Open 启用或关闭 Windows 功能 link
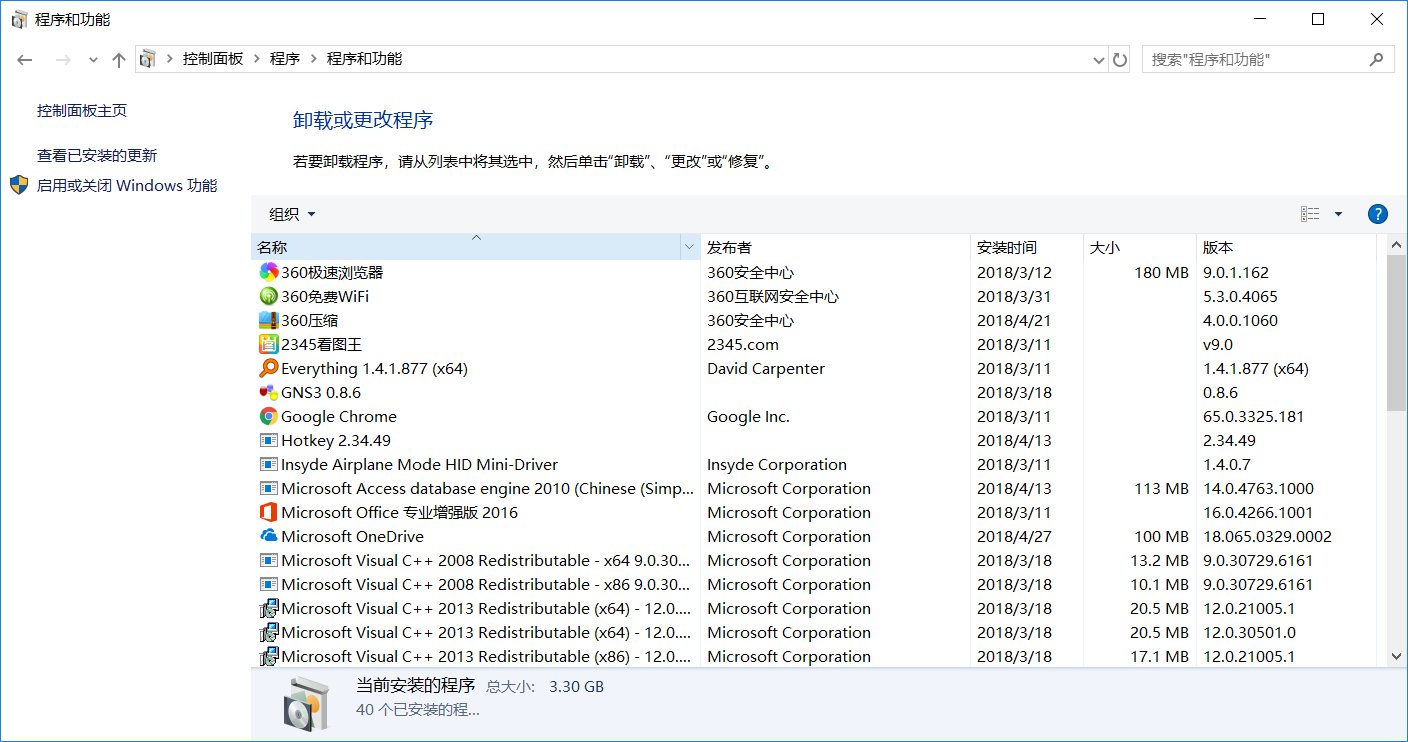 (x=127, y=185)
